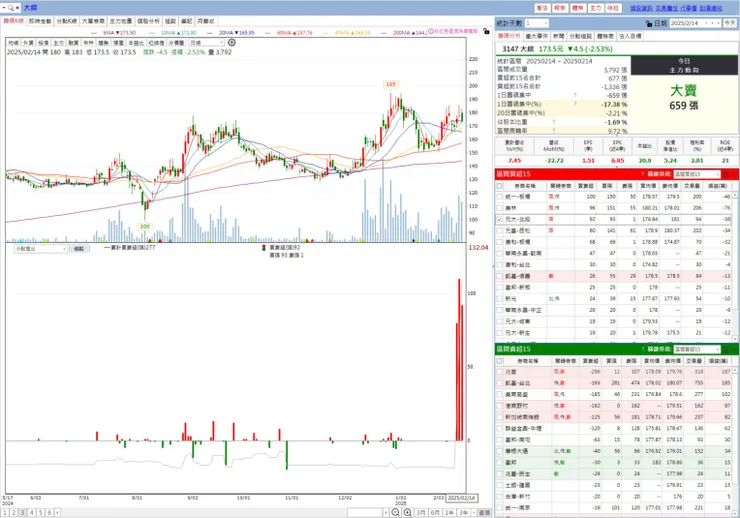This screenshot has width=740, height=518.
Task: Click help icon in red 區間買超15 header
Action: click(642, 174)
